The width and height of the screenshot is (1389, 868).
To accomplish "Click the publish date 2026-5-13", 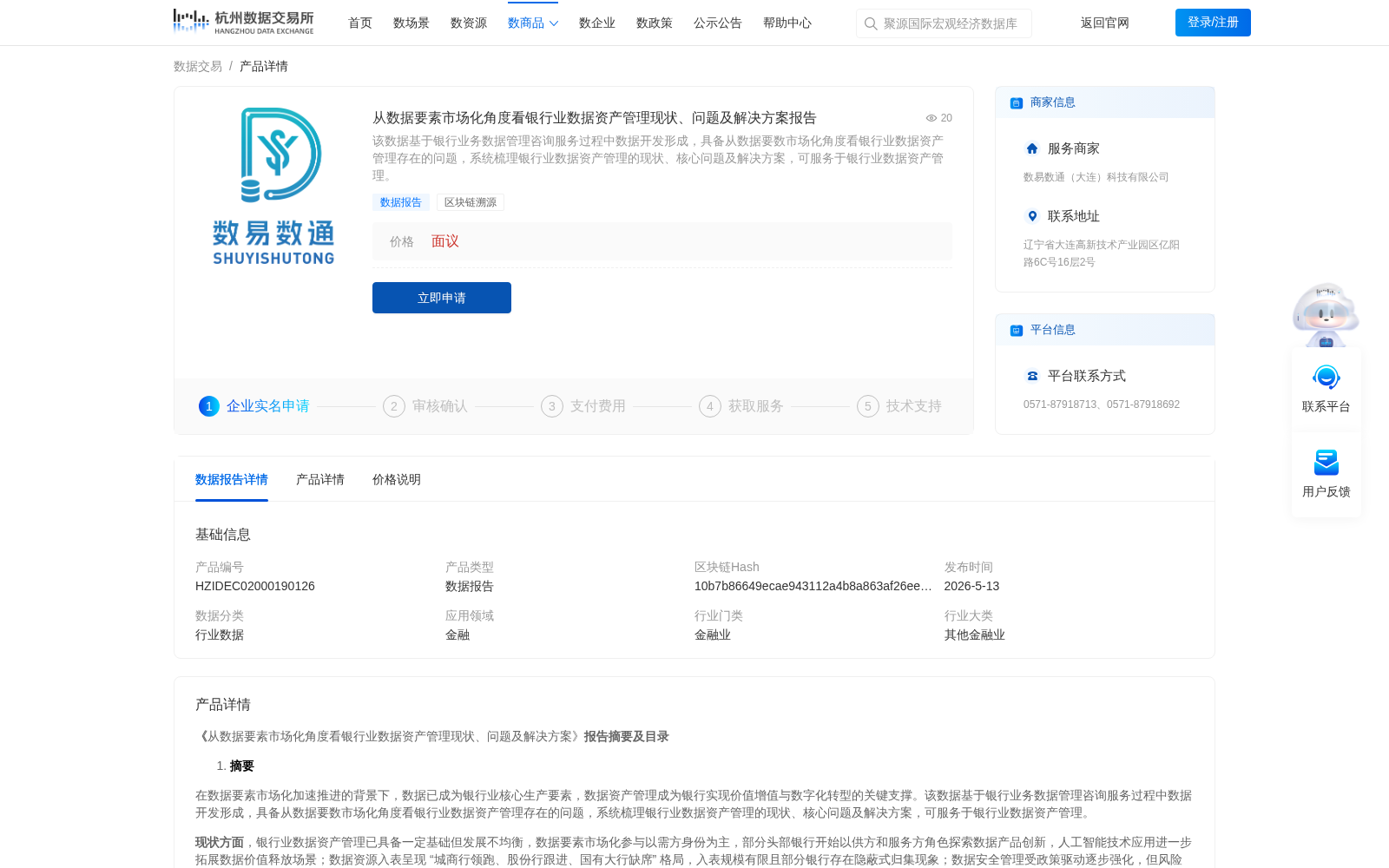I will tap(971, 586).
